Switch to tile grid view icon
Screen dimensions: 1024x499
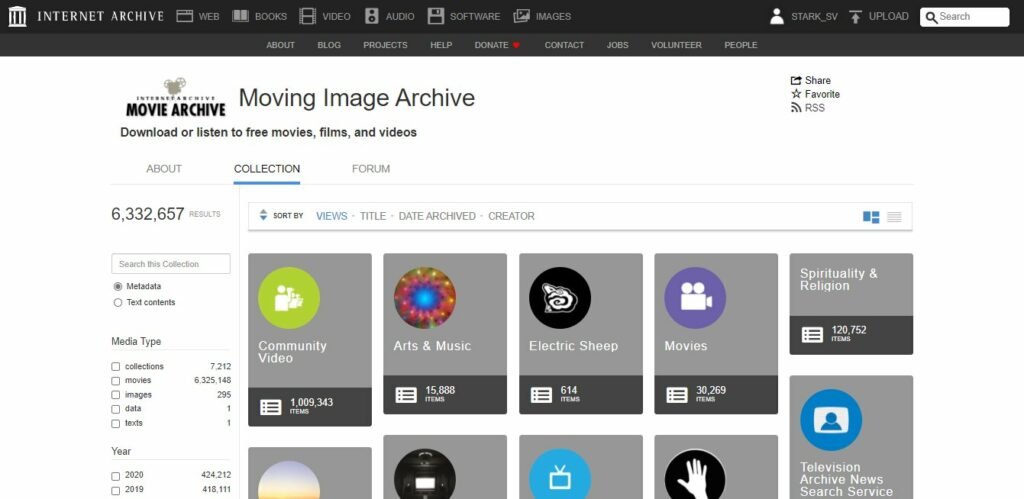[x=871, y=217]
